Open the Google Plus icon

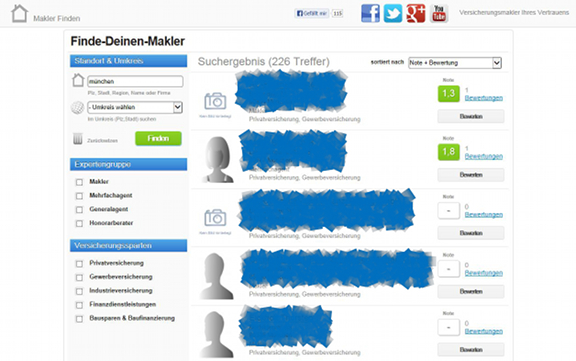pos(415,13)
